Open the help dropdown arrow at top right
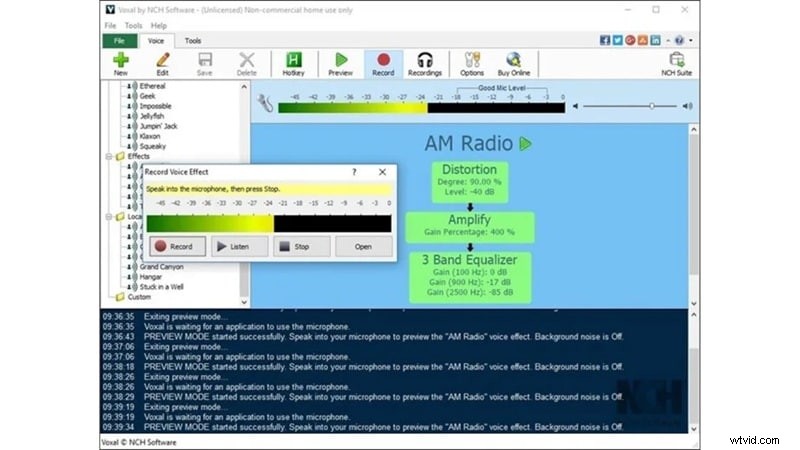 [x=691, y=40]
